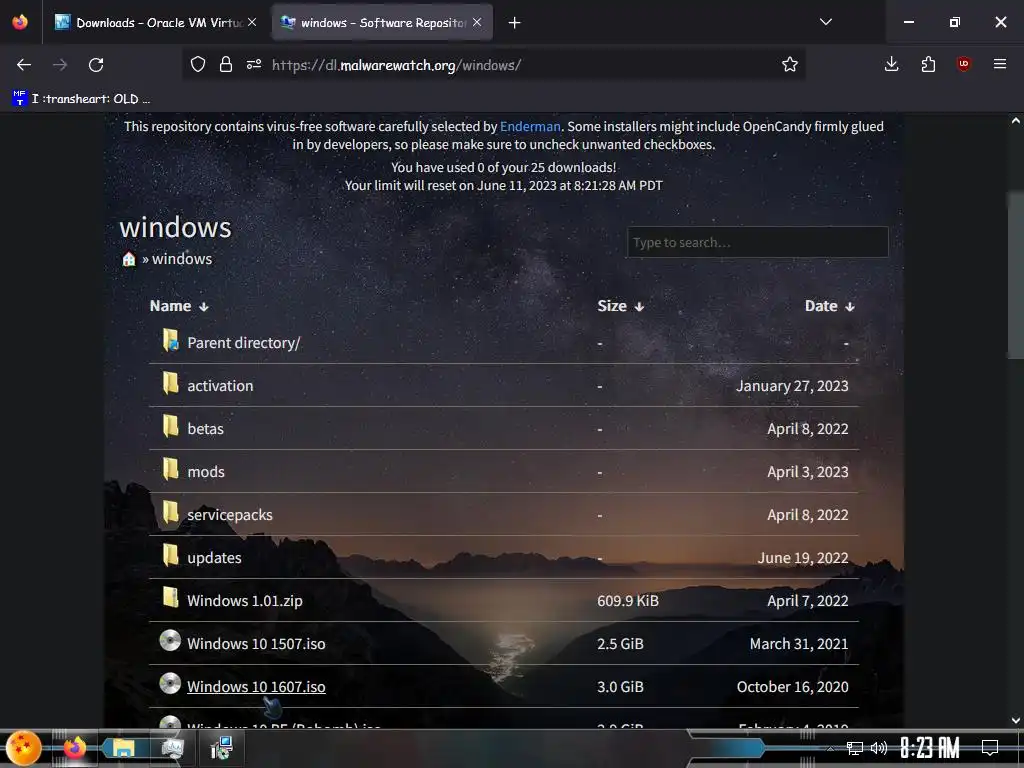Close the Oracle VM VirtualBox tab

pyautogui.click(x=252, y=22)
